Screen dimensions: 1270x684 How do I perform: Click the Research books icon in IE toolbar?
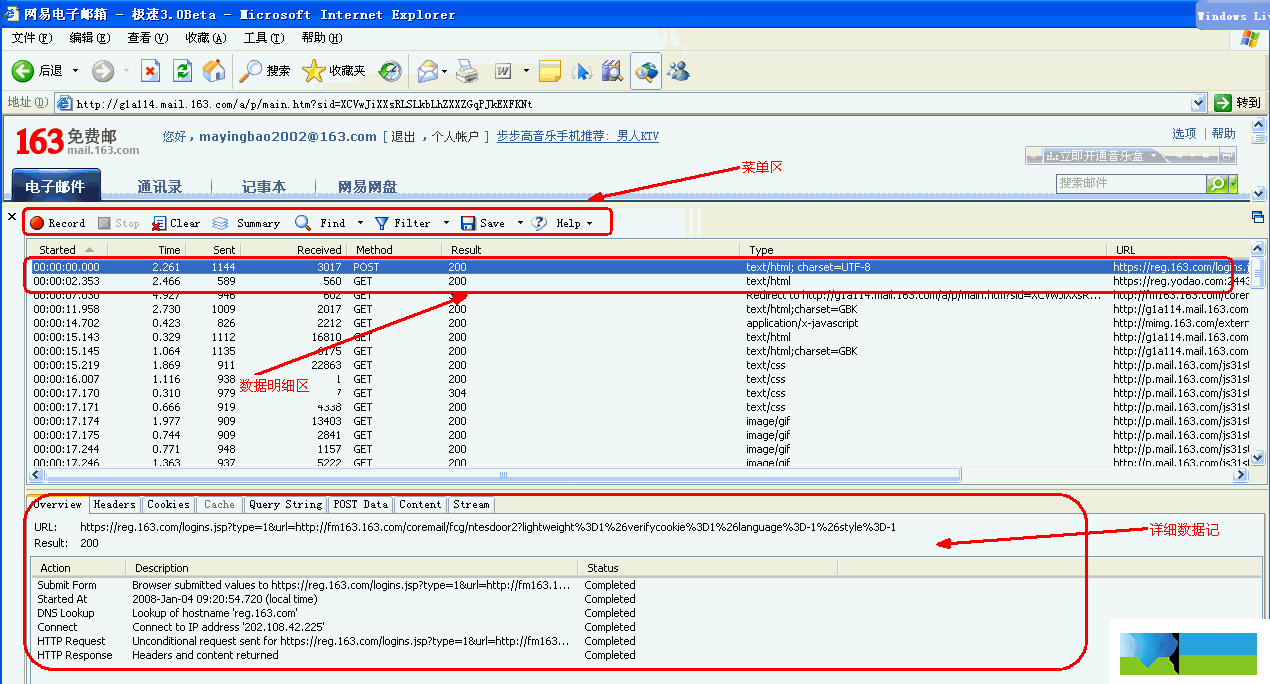tap(613, 71)
